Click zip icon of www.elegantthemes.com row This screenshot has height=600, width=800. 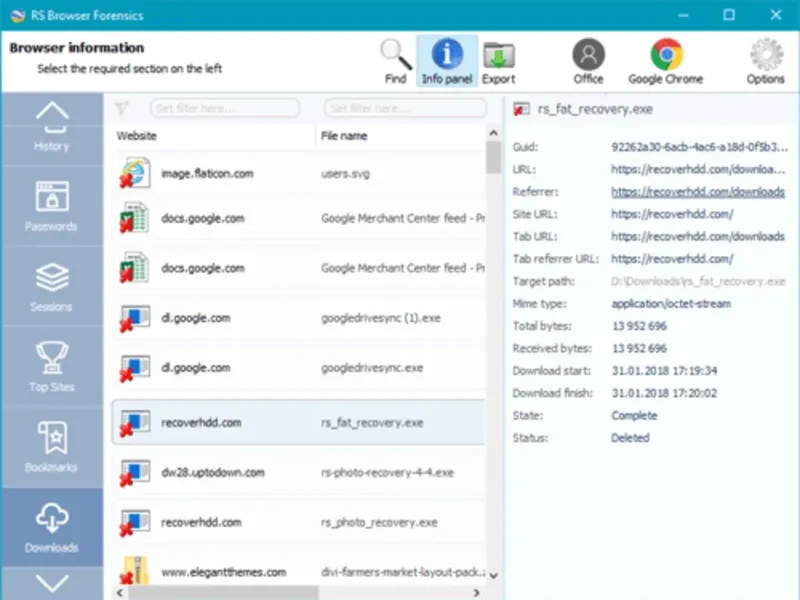135,570
